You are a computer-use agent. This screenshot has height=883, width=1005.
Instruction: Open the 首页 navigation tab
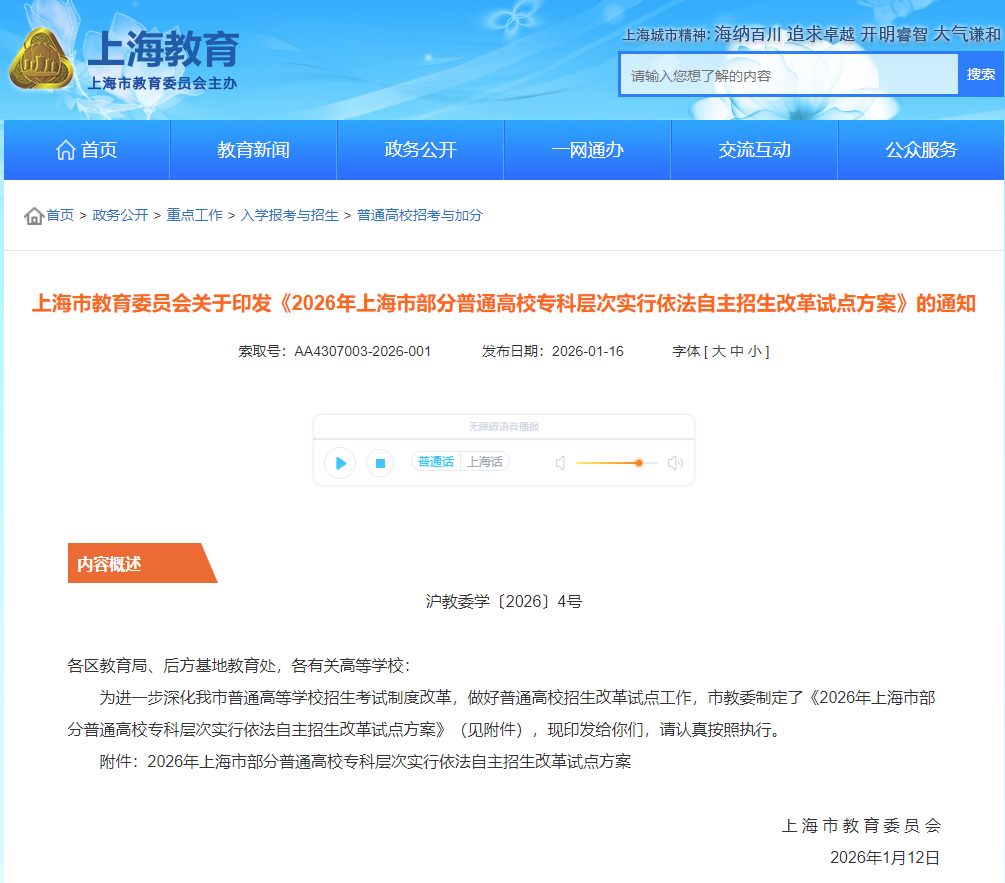pos(87,150)
